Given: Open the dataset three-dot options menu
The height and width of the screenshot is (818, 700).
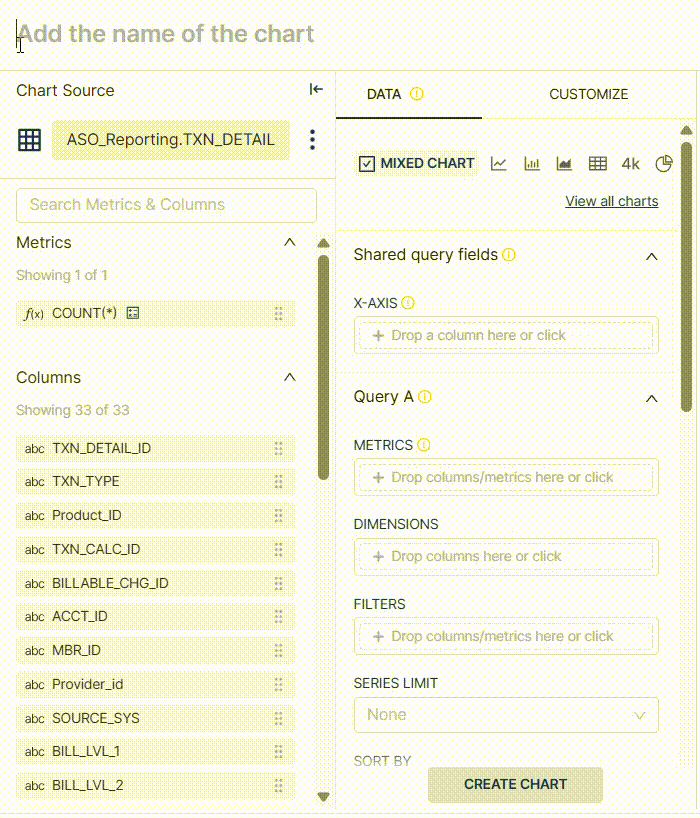Looking at the screenshot, I should [313, 140].
